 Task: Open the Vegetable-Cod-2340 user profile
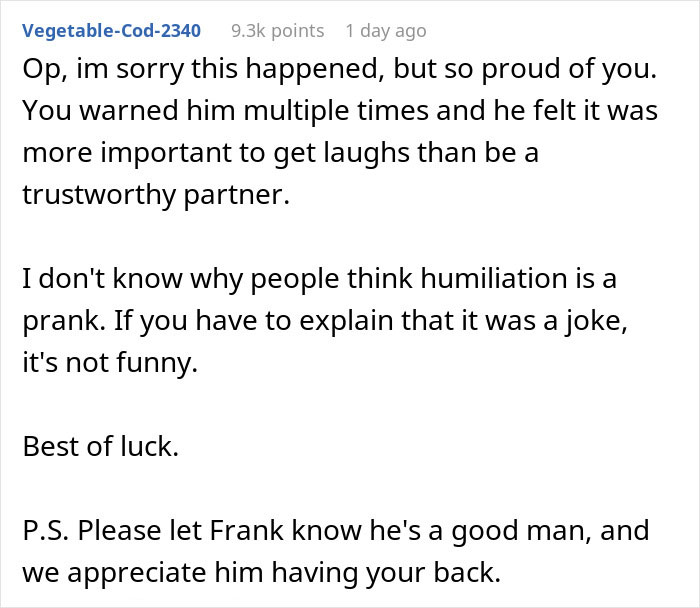tap(111, 31)
